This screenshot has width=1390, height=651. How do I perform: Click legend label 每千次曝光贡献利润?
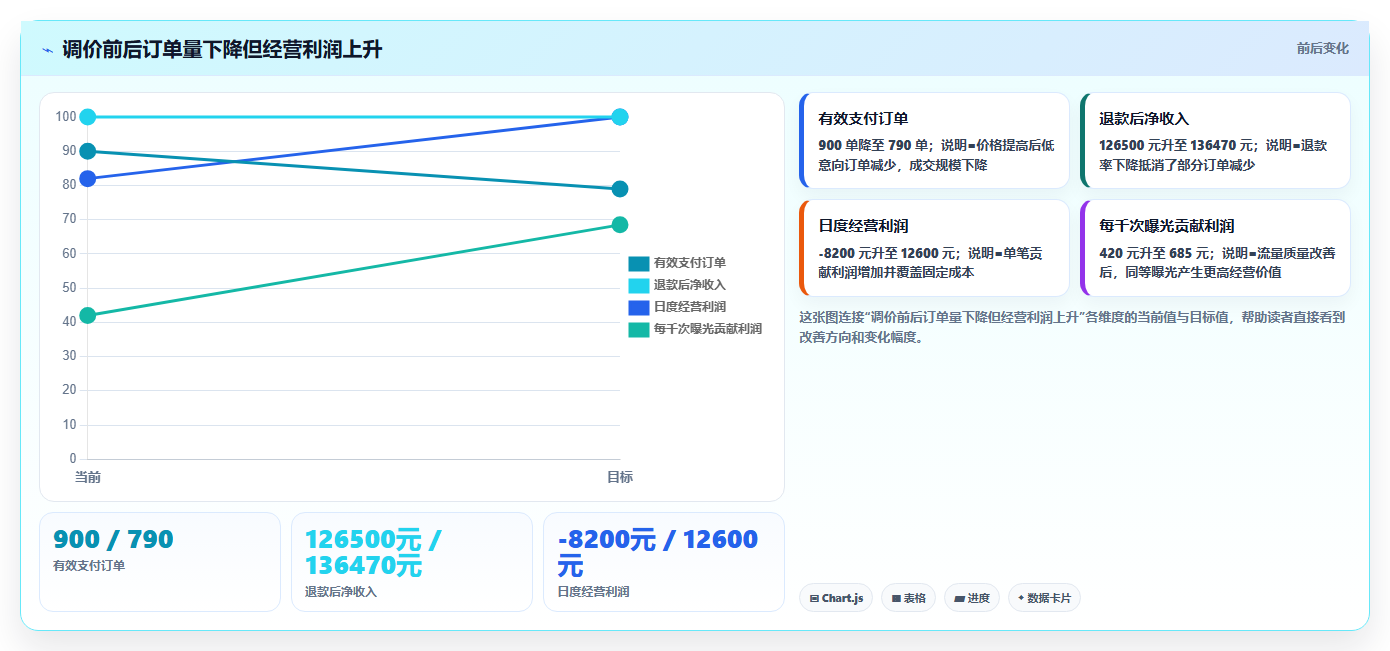[x=708, y=329]
